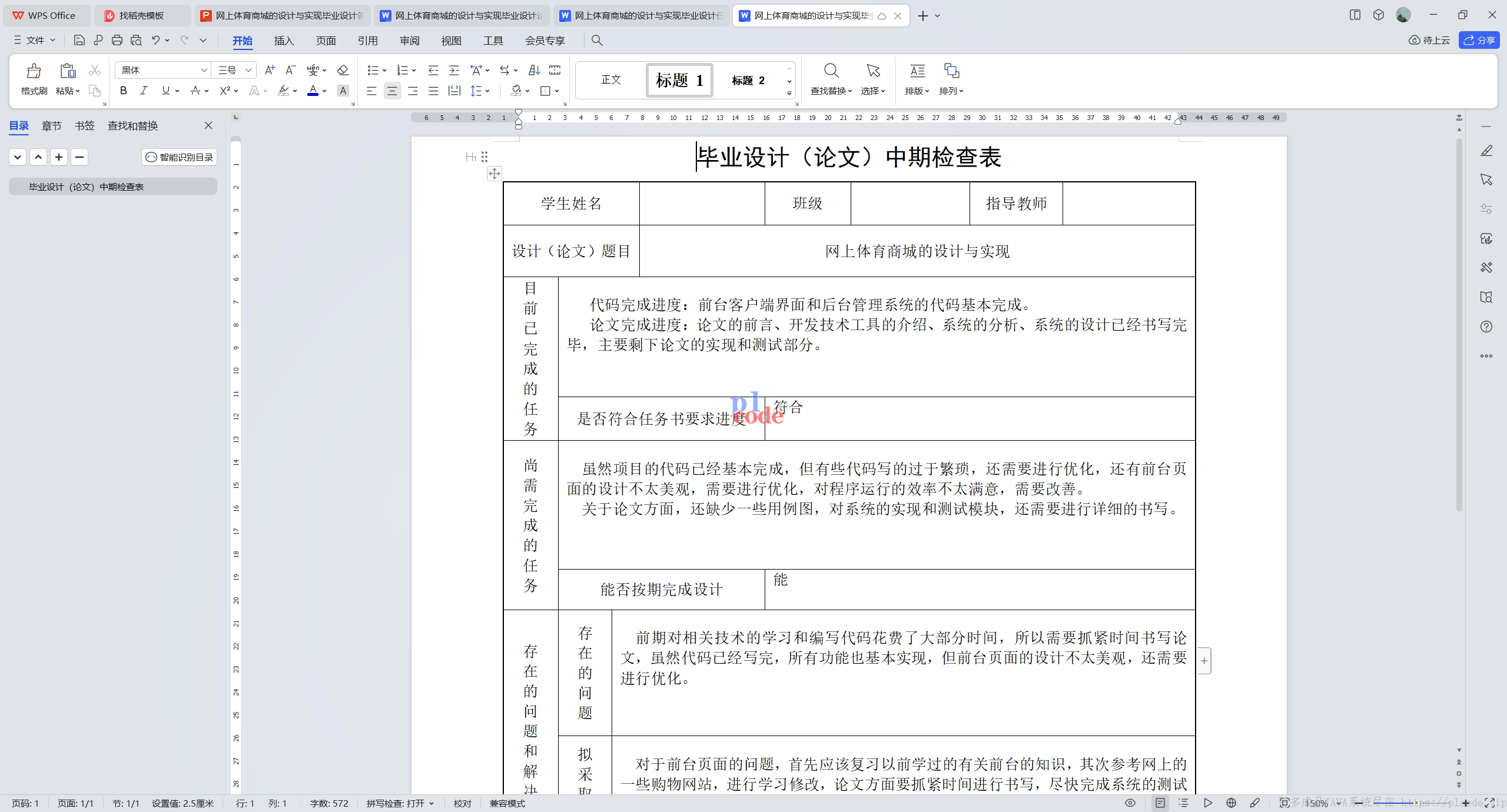The width and height of the screenshot is (1507, 812).
Task: Click the help question mark in sidebar
Action: [x=1486, y=327]
